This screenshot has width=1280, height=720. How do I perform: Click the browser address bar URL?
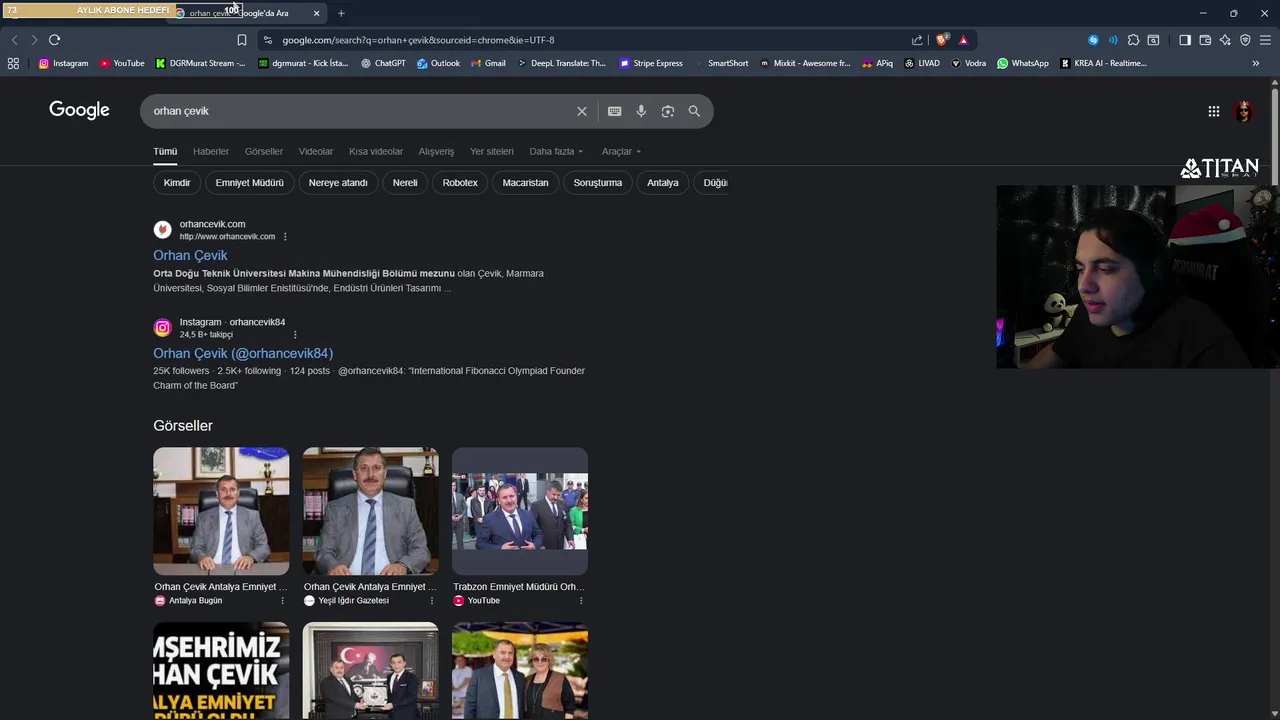click(x=418, y=40)
